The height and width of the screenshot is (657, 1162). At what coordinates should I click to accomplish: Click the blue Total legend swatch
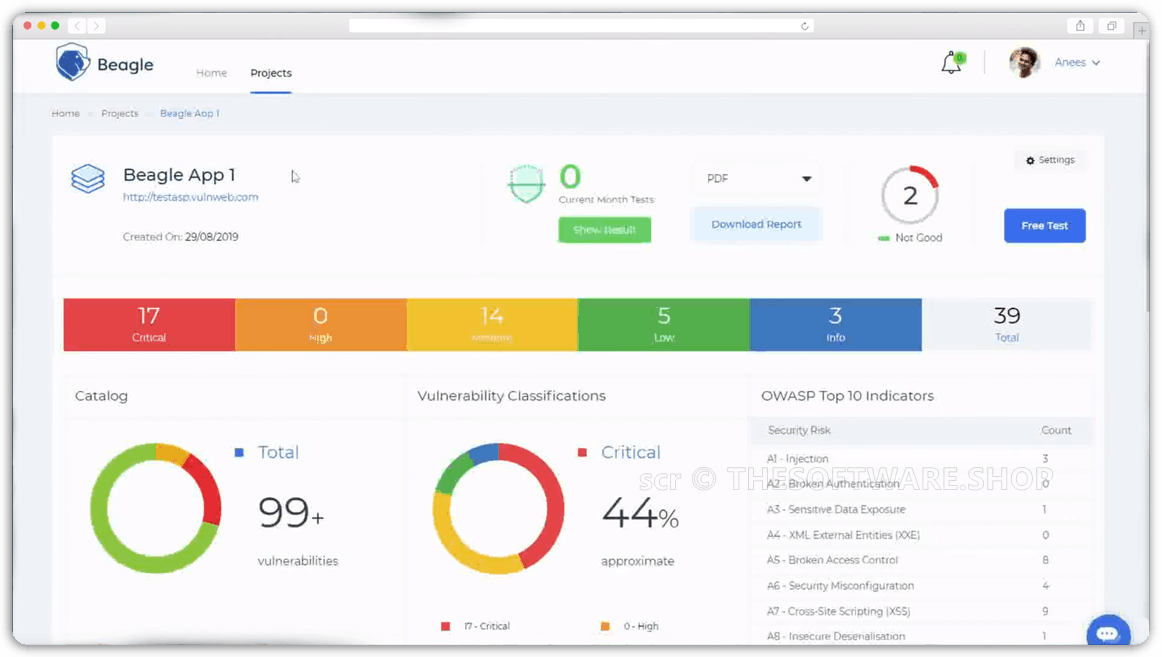click(x=239, y=452)
